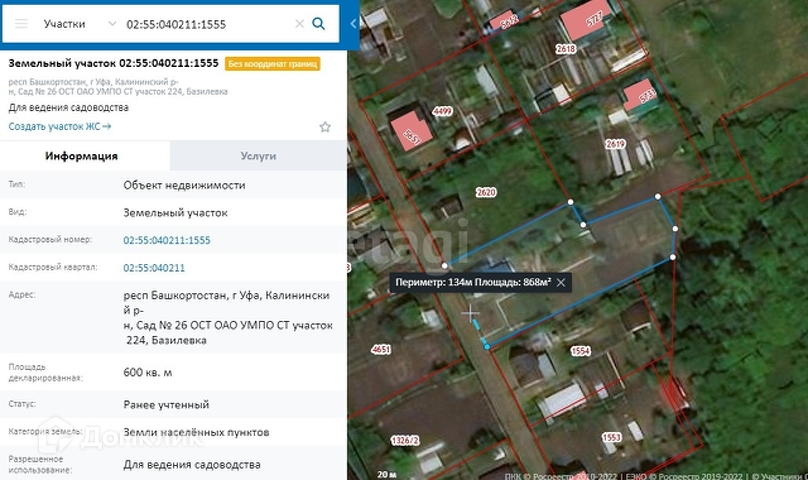
Task: Select parcel label 4651 on the map
Action: coord(380,350)
